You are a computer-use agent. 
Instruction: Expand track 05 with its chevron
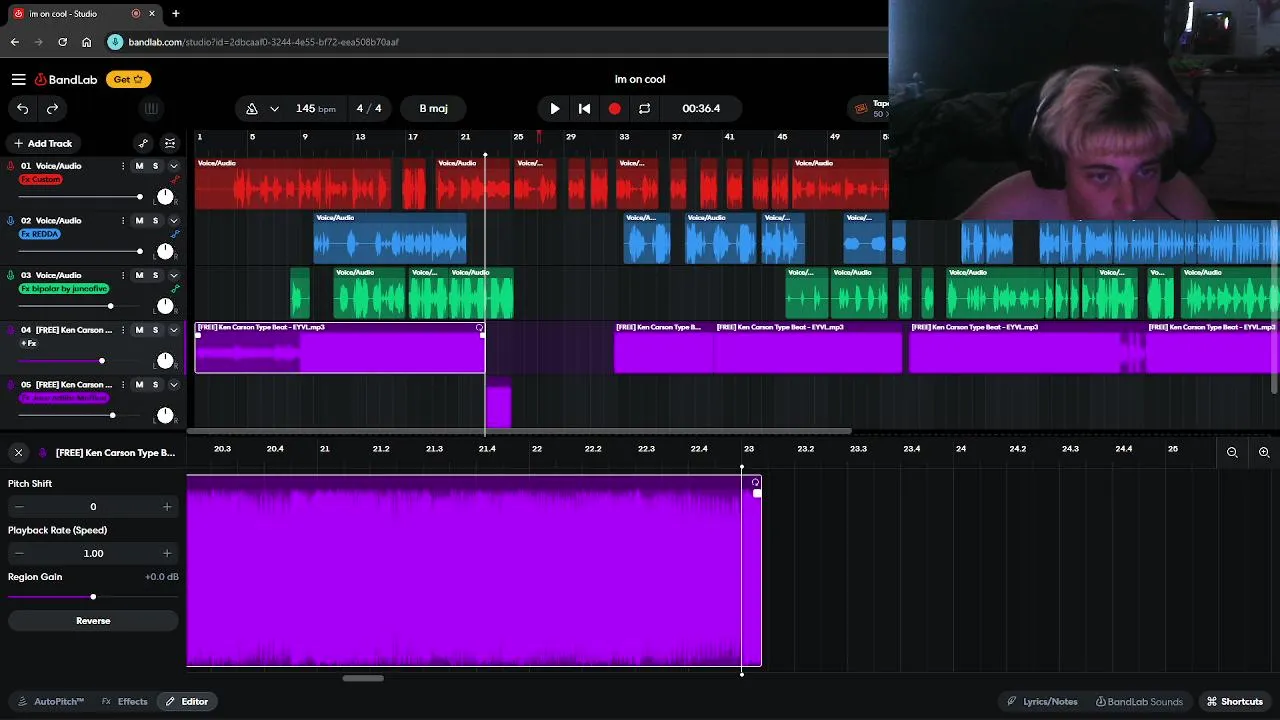pos(173,385)
